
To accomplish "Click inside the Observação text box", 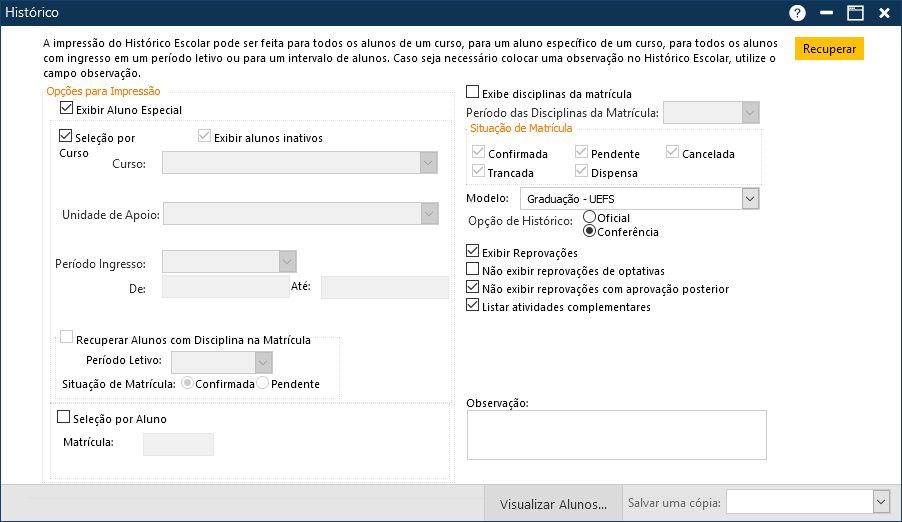I will 616,434.
